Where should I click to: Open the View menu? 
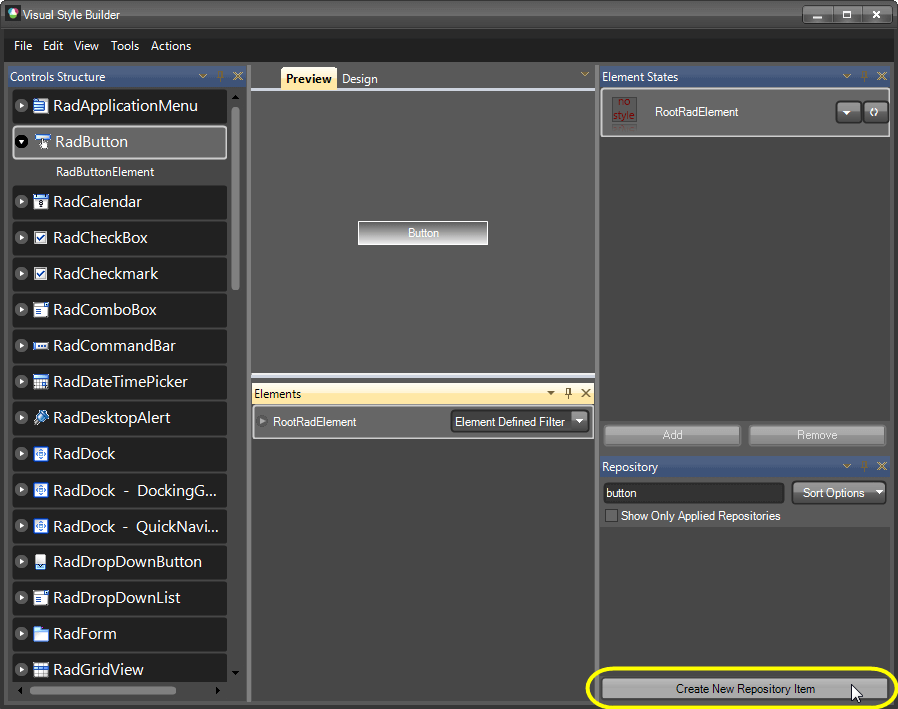tap(86, 46)
